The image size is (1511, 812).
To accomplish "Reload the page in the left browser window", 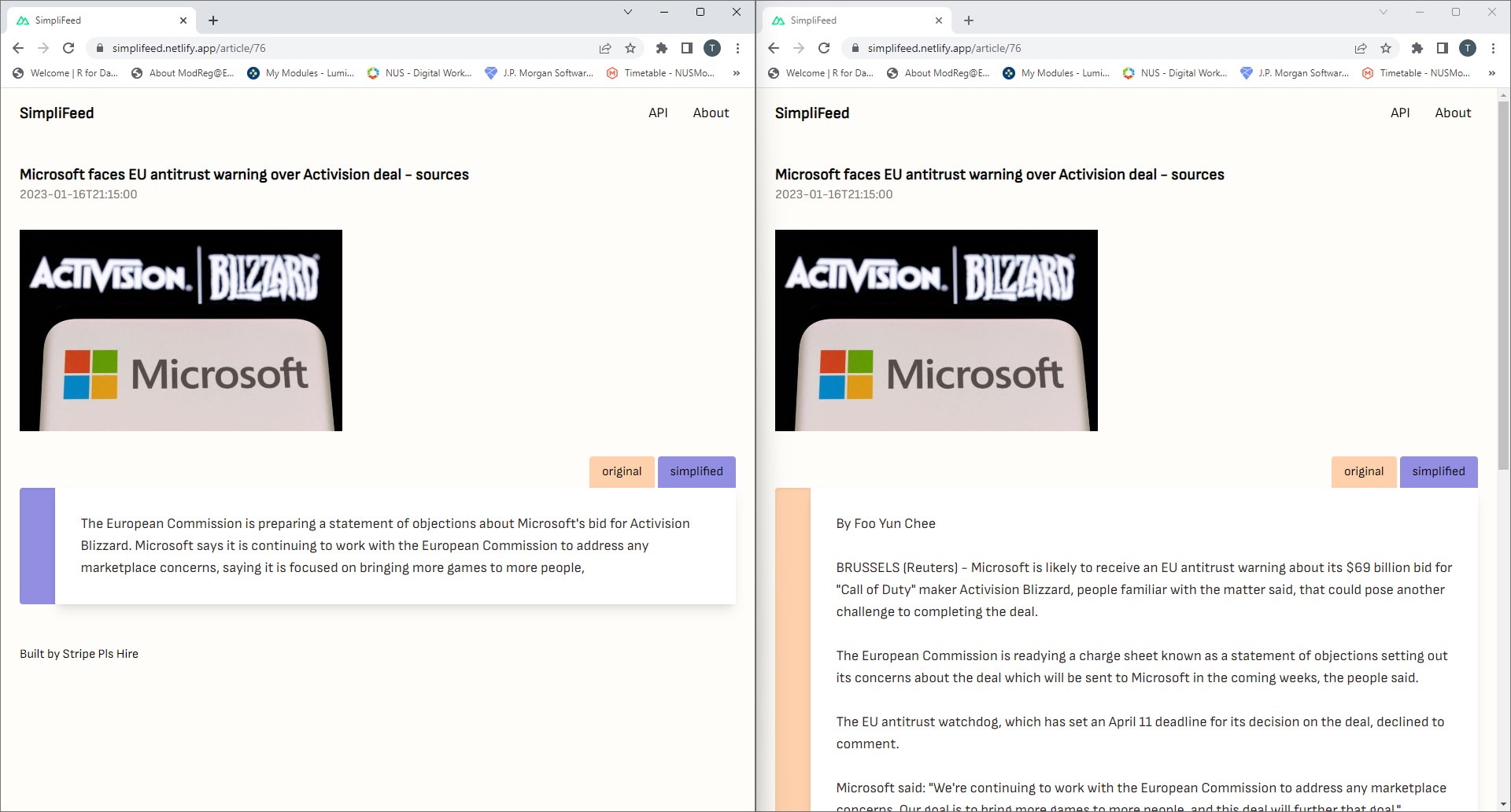I will coord(68,48).
